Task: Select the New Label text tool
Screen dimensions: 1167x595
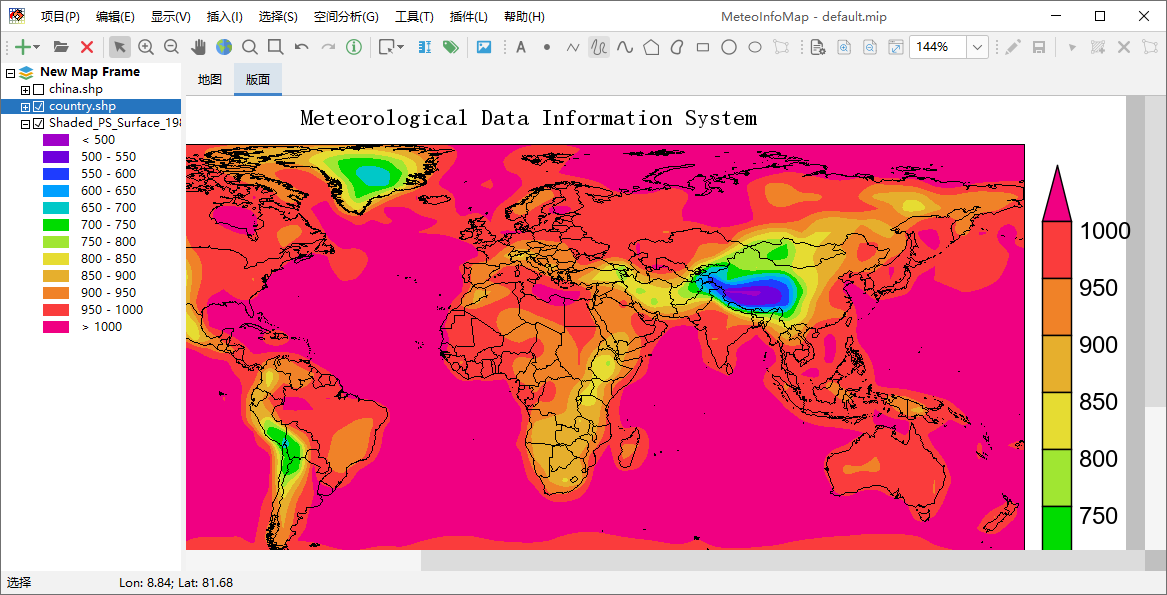Action: pyautogui.click(x=521, y=47)
